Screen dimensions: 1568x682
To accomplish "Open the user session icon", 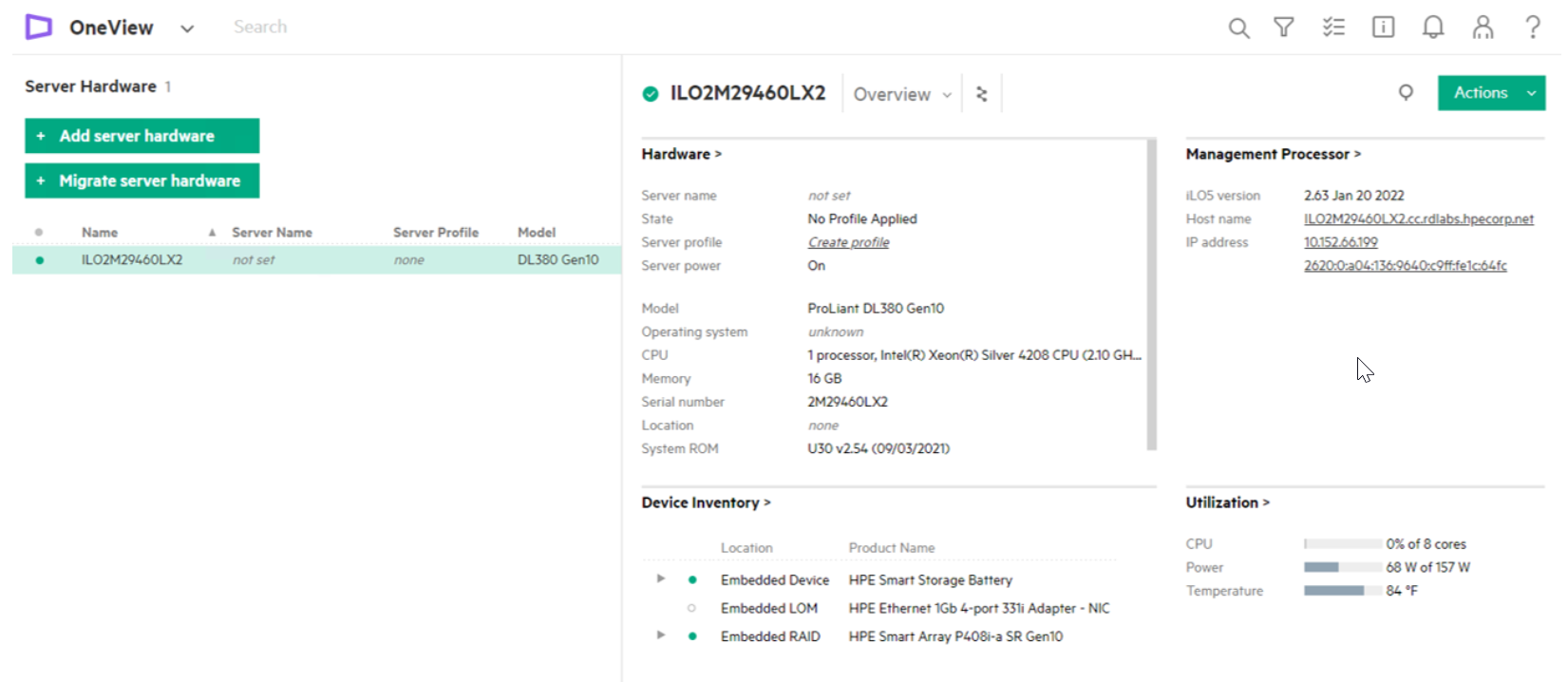I will pyautogui.click(x=1483, y=27).
